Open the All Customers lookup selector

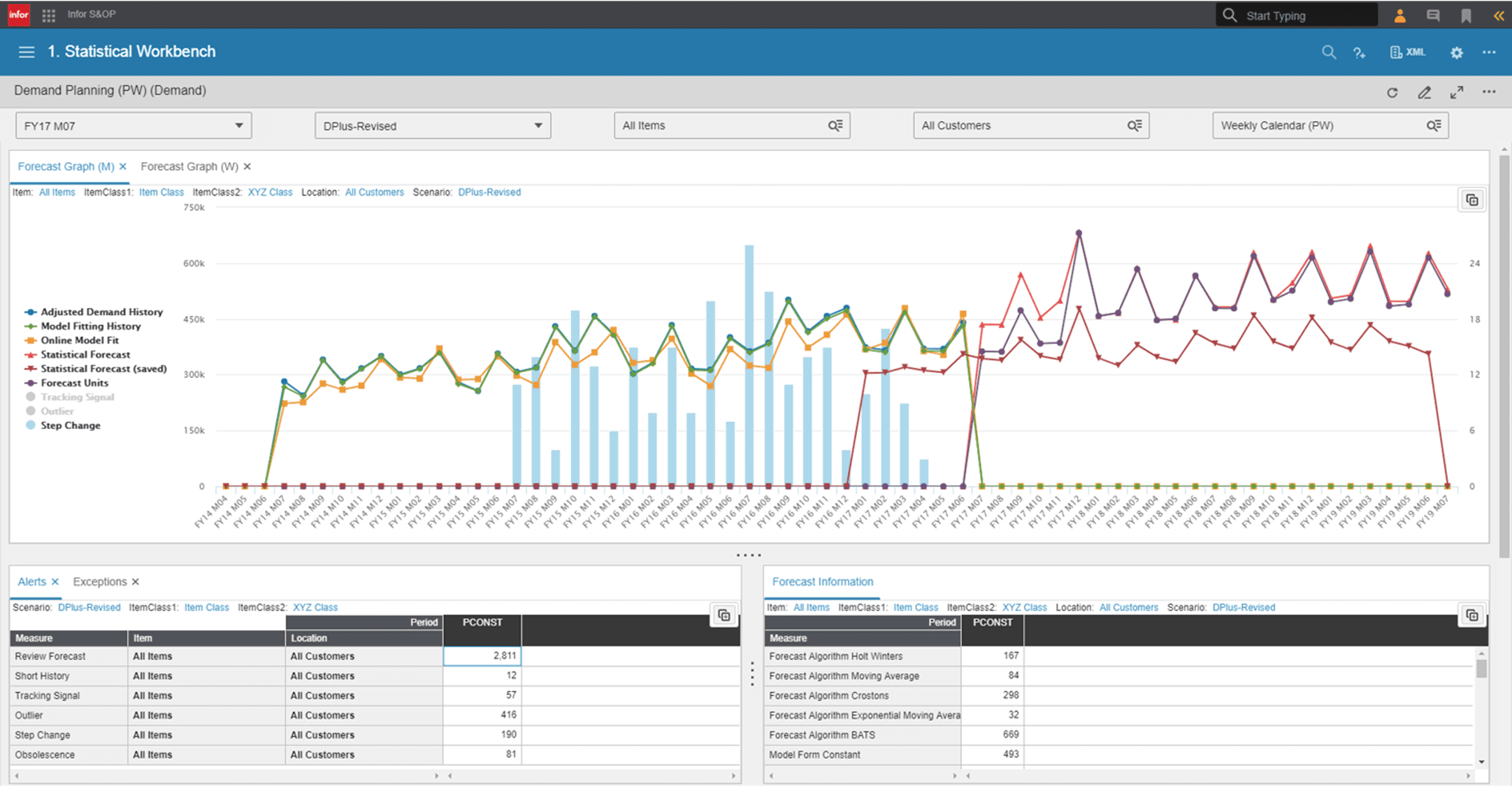click(1134, 126)
